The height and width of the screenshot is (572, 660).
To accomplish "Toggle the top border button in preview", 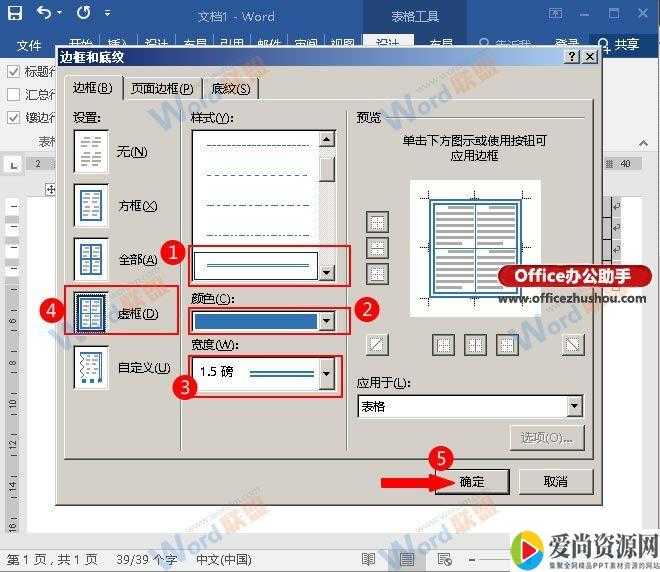I will 378,222.
